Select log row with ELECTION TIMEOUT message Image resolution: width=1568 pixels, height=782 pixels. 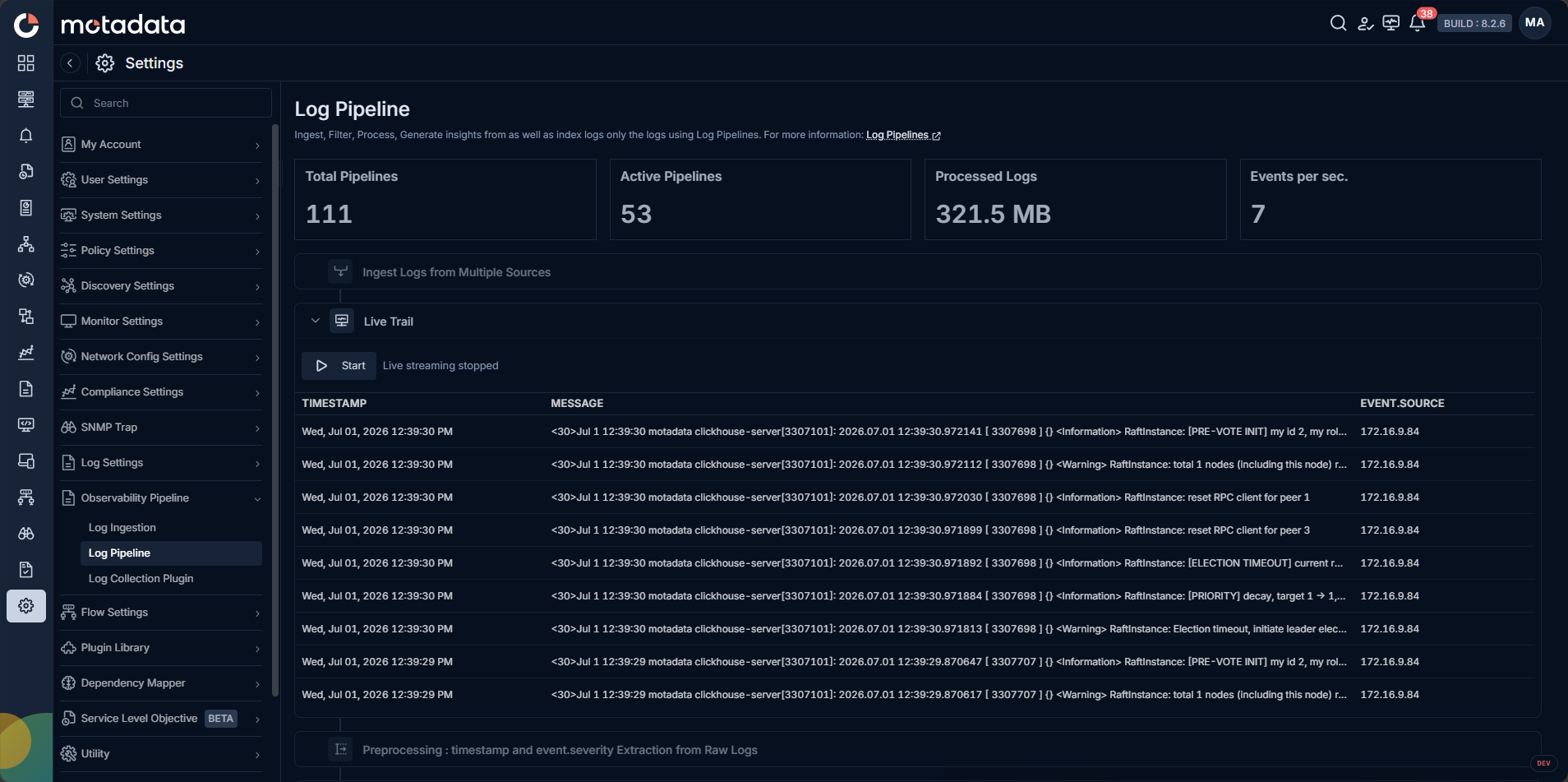pos(915,563)
